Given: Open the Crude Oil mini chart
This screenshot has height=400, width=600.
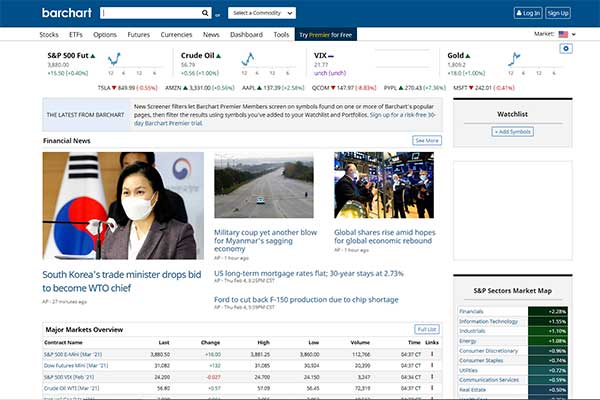Looking at the screenshot, I should point(268,63).
